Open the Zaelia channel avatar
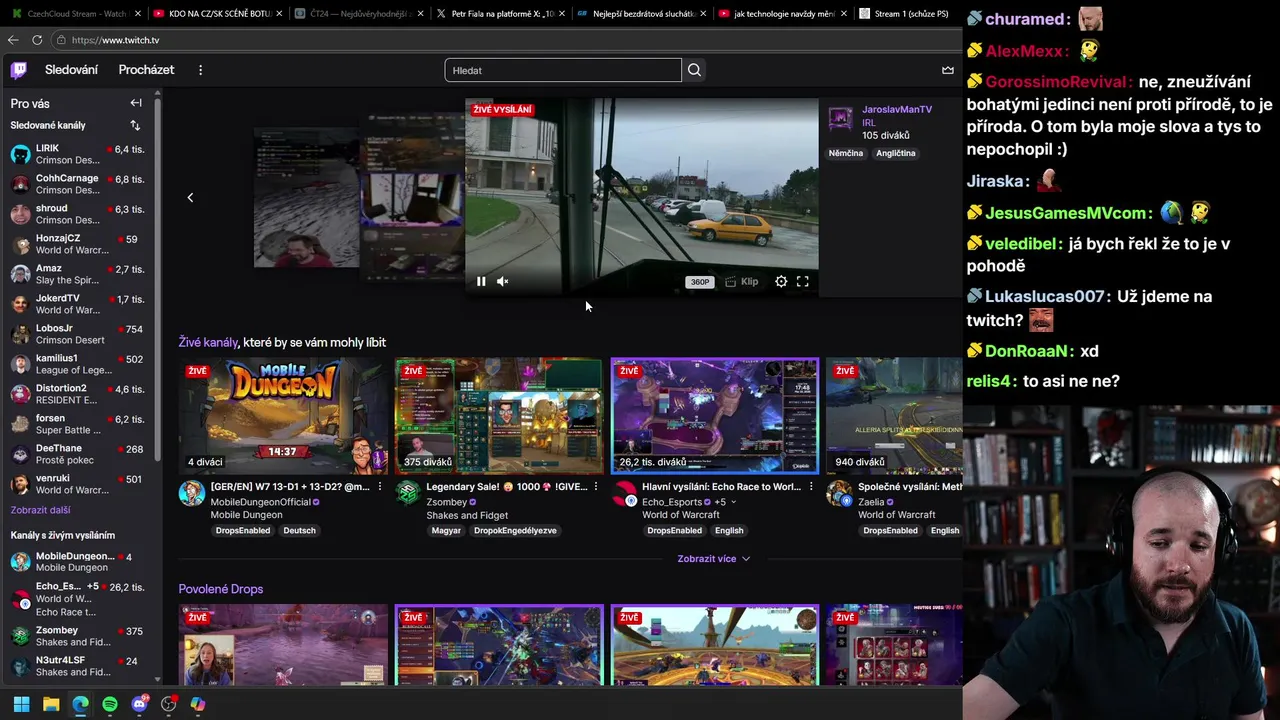 click(840, 494)
